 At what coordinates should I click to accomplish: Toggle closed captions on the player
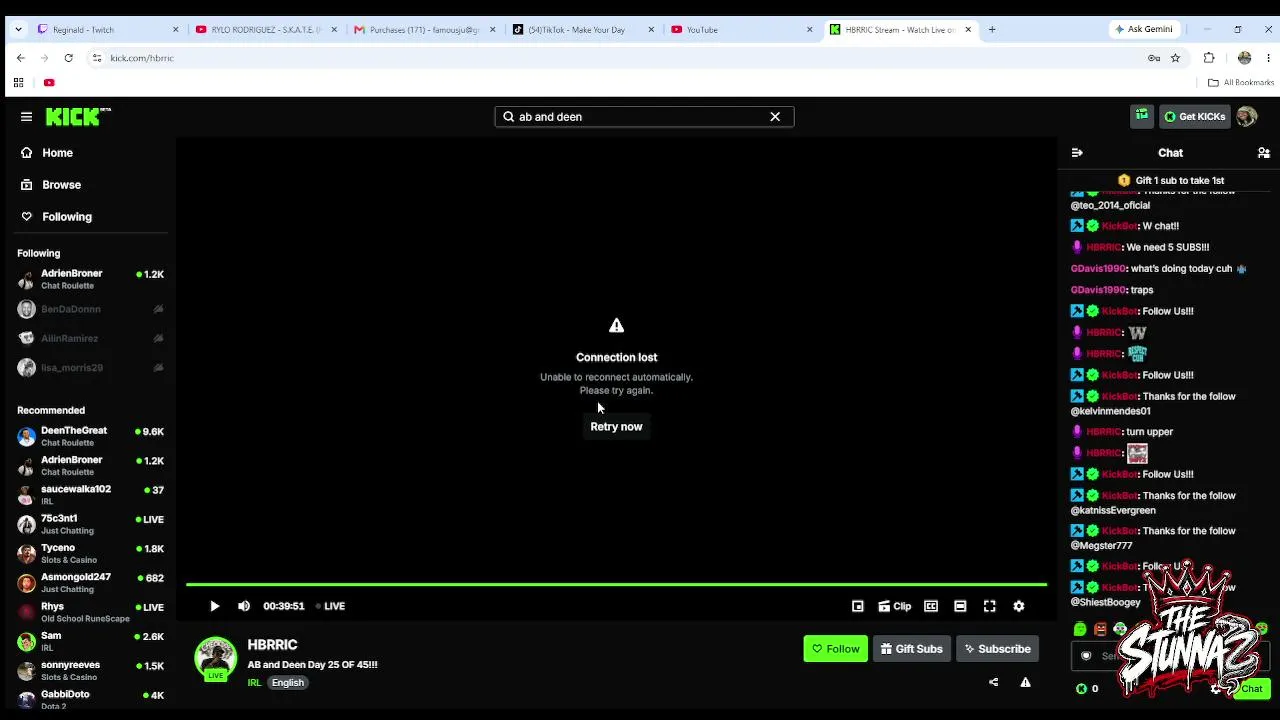(931, 606)
